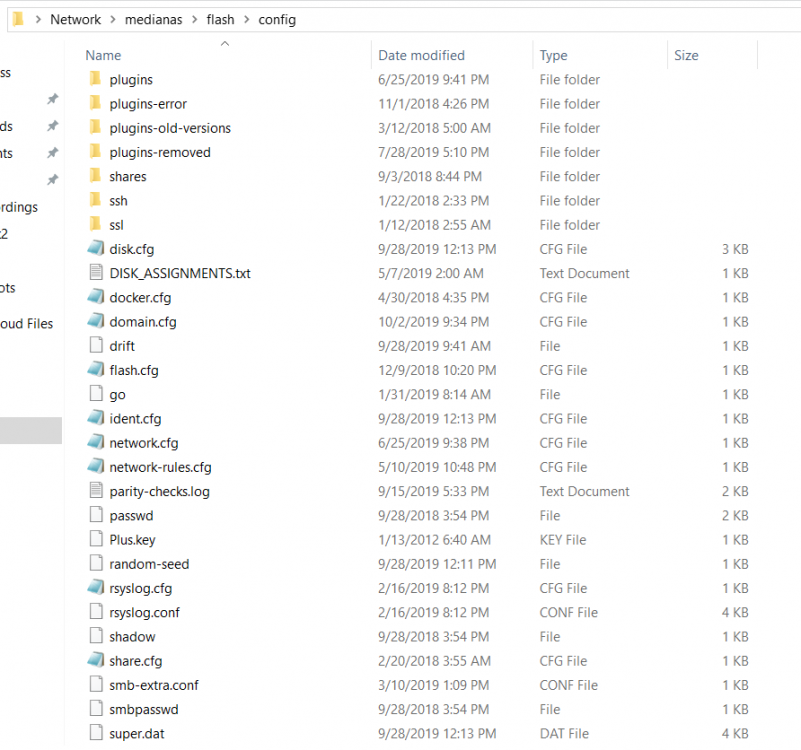The image size is (801, 750).
Task: Click the KEY File type cell
Action: point(563,540)
